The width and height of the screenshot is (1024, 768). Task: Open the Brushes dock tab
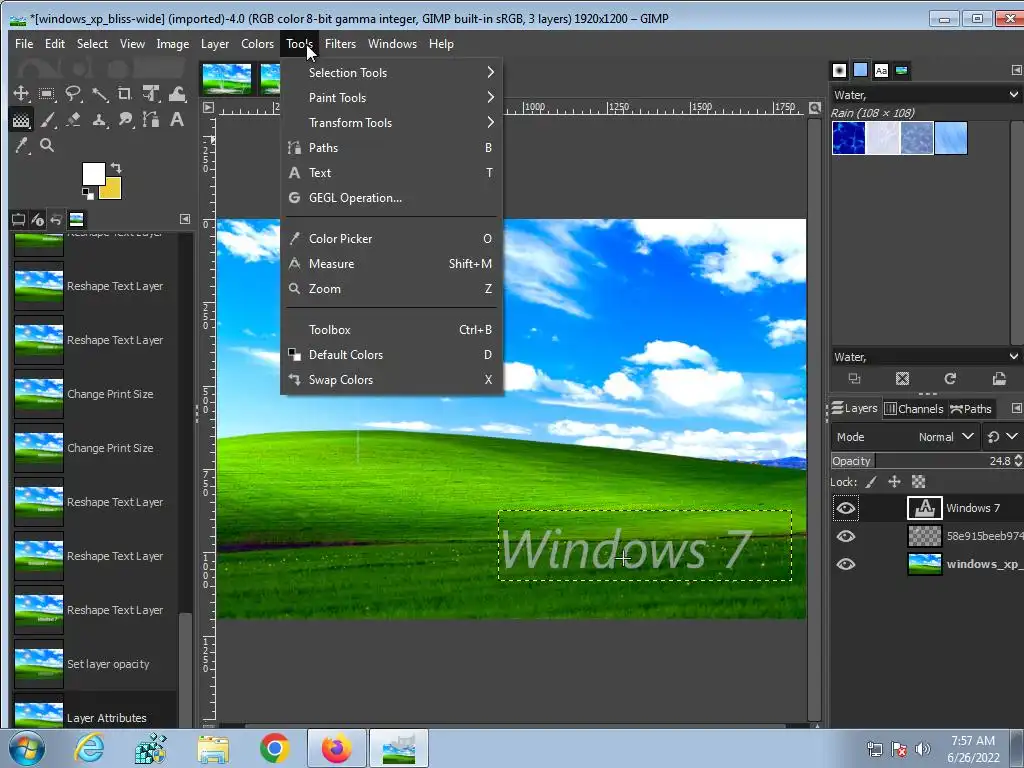pyautogui.click(x=839, y=71)
